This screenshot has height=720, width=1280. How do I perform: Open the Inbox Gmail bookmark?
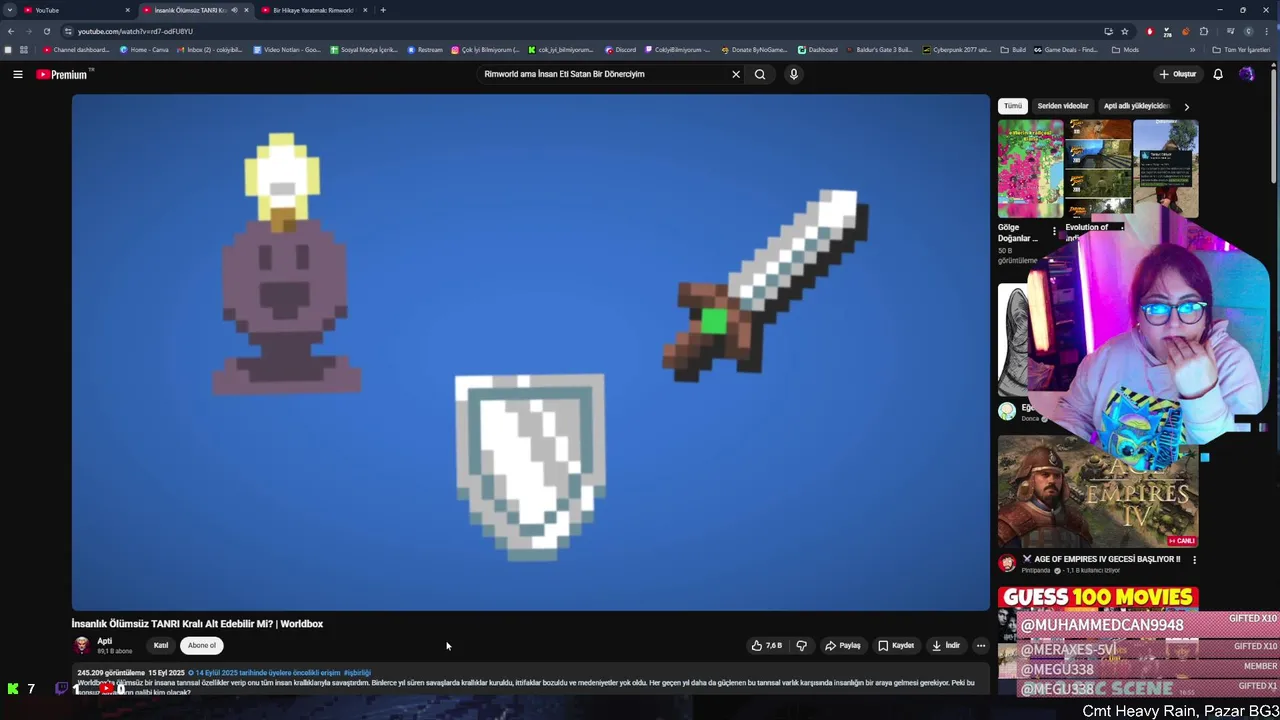pyautogui.click(x=210, y=50)
